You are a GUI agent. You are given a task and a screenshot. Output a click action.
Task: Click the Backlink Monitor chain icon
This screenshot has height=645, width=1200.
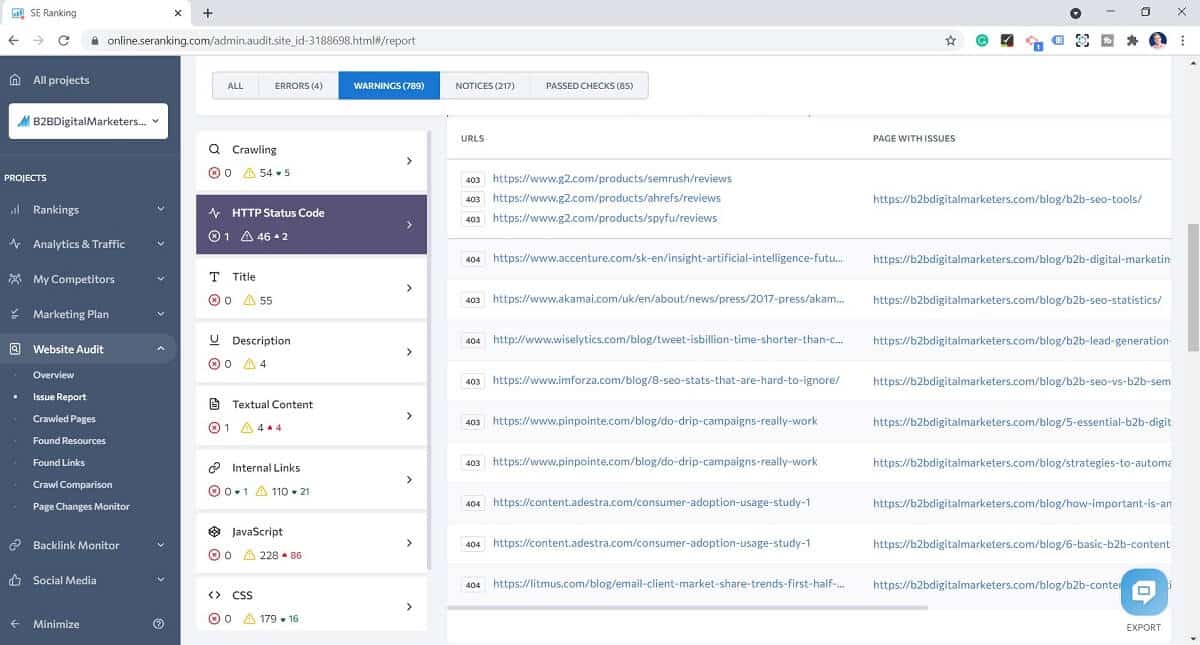(15, 545)
